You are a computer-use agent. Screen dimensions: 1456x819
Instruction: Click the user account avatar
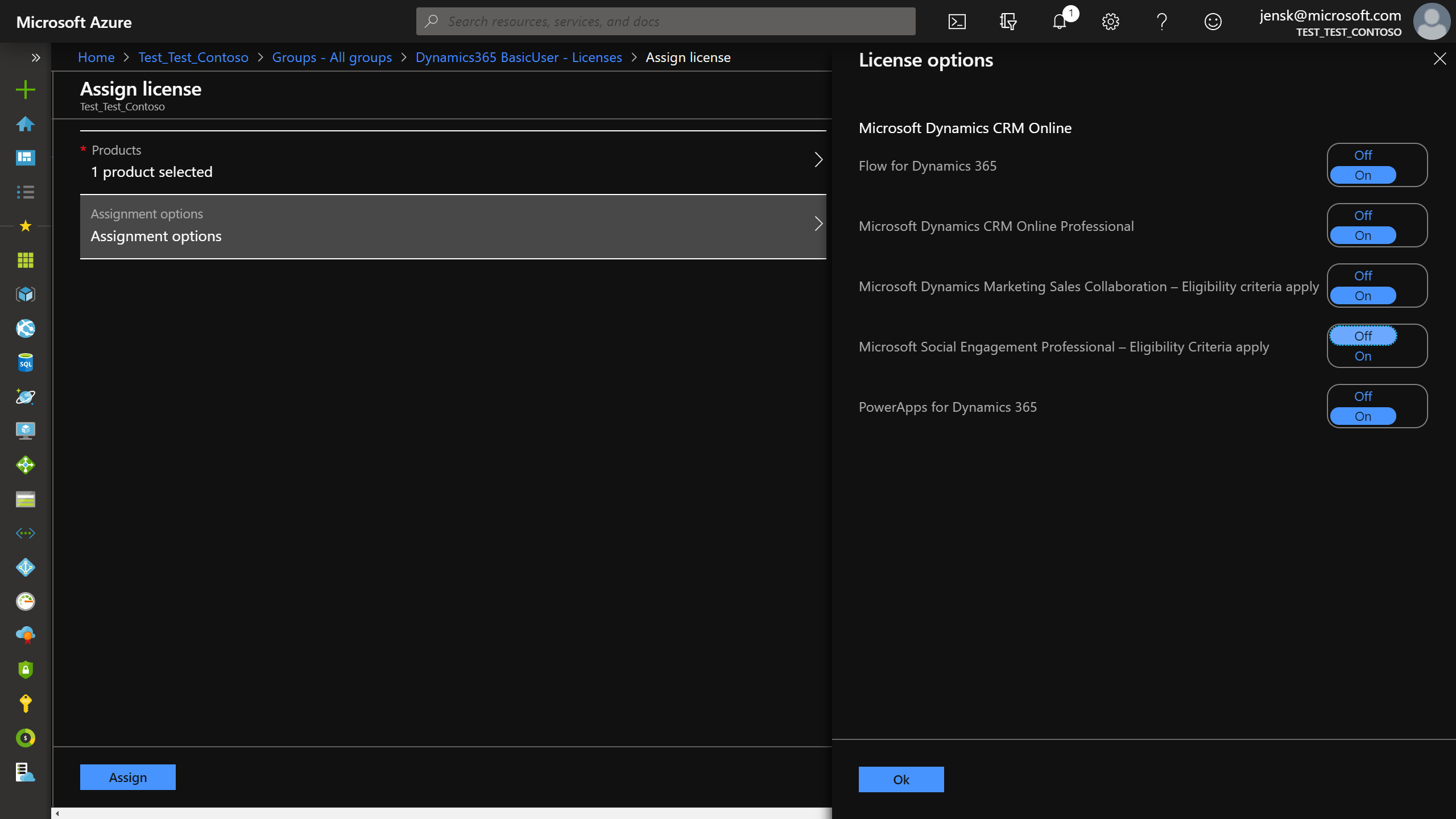(1432, 22)
